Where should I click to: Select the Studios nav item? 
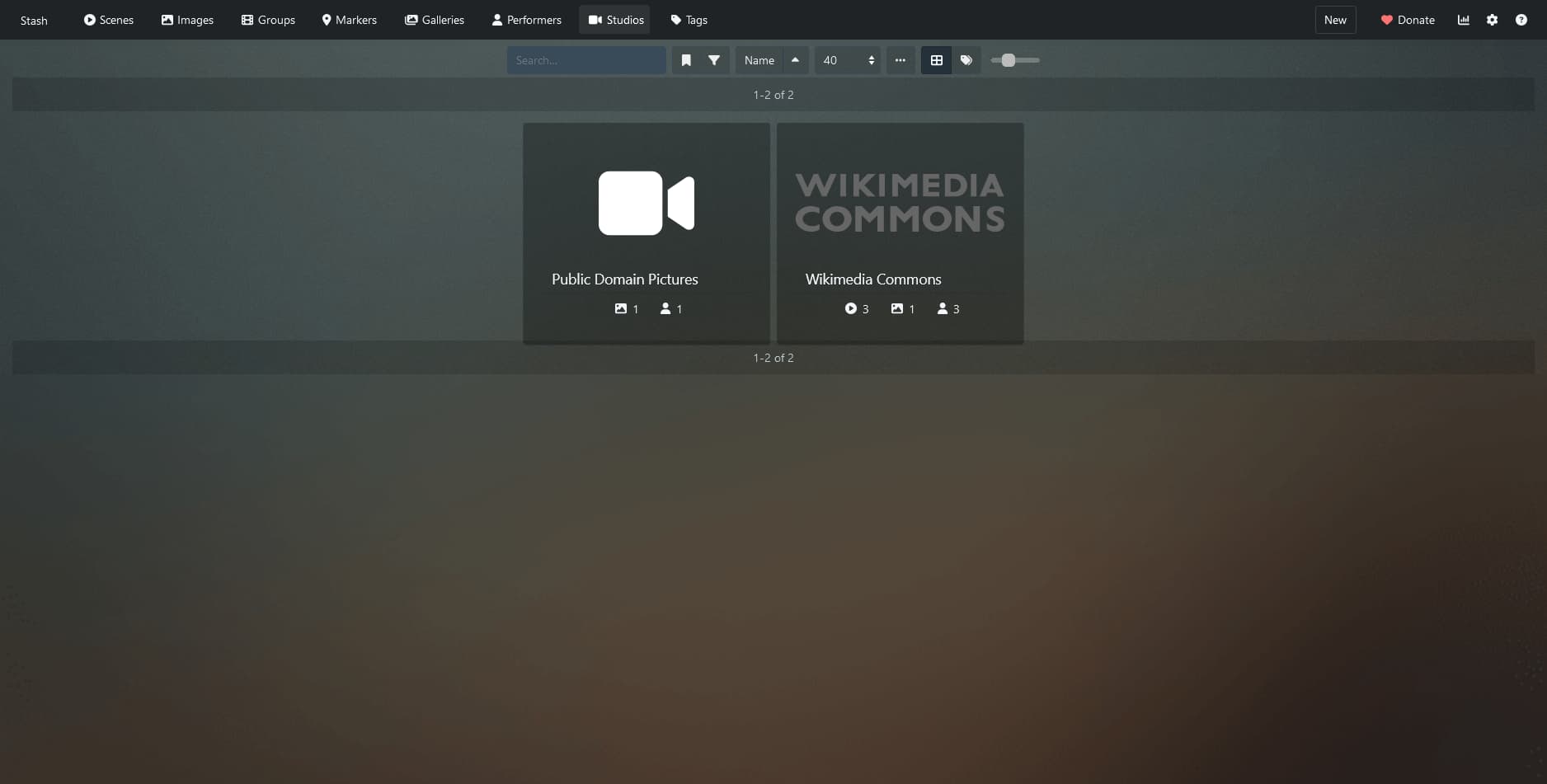[x=615, y=20]
